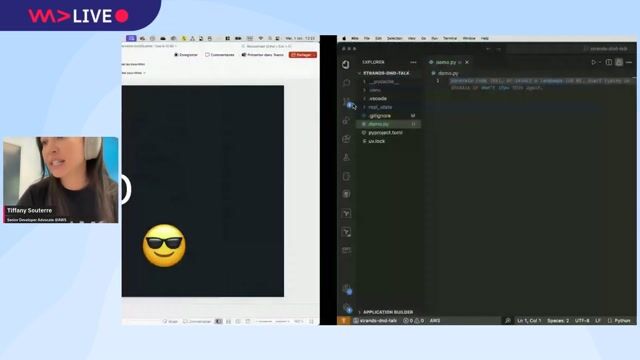Open the Apple menu in the editor's menu bar

point(344,38)
